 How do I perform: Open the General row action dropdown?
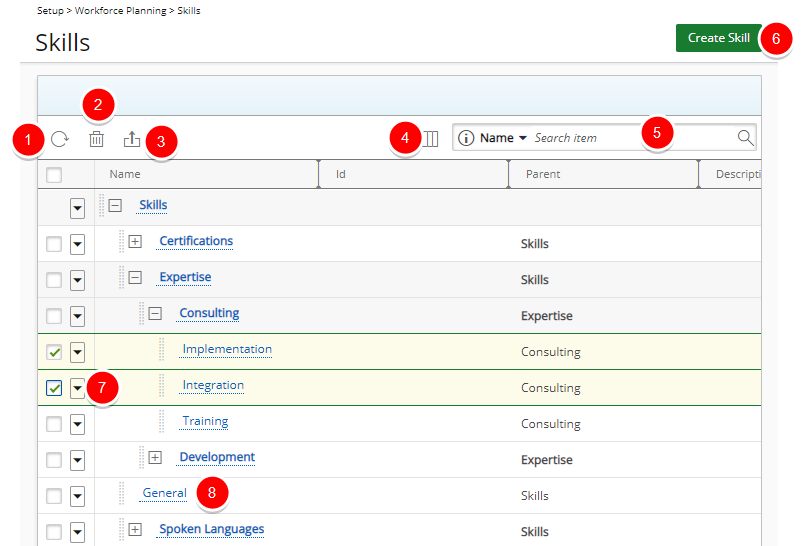click(x=78, y=496)
